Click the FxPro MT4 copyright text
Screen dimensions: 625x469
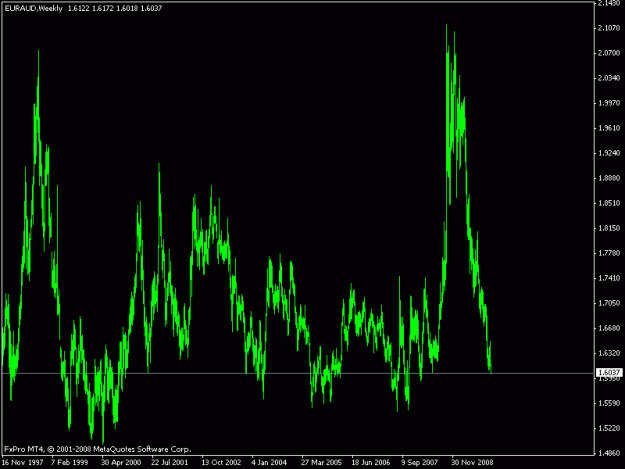[98, 449]
